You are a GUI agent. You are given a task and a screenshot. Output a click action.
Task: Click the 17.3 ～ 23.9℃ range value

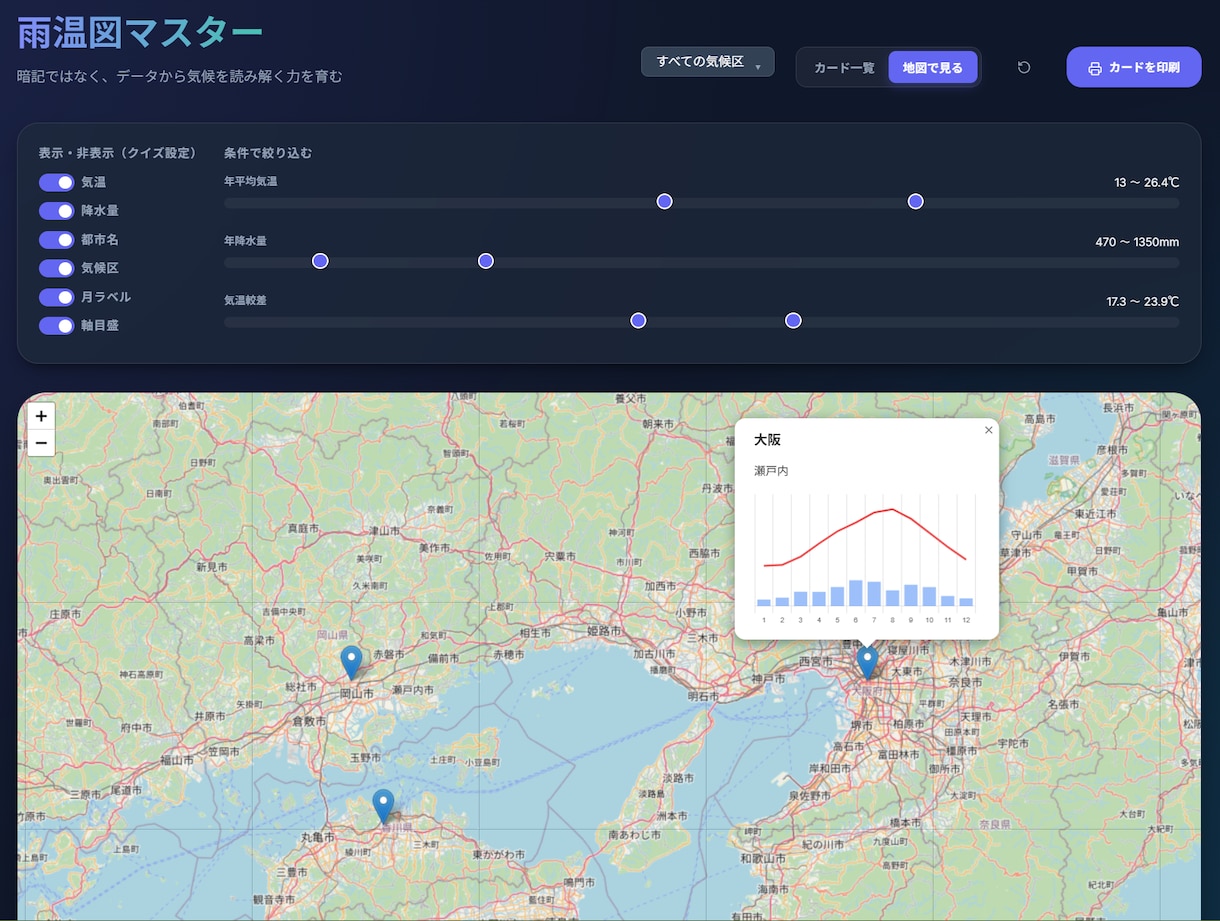click(1143, 301)
